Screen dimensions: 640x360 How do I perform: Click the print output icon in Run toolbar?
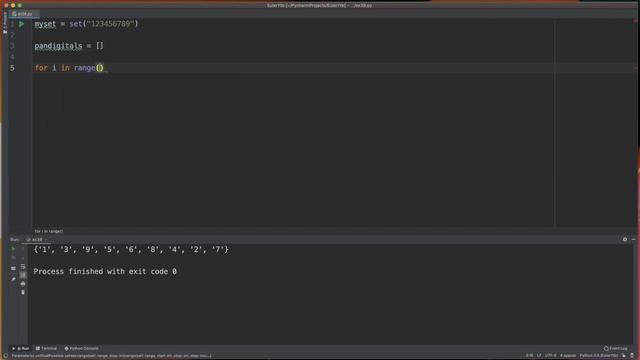pyautogui.click(x=23, y=284)
